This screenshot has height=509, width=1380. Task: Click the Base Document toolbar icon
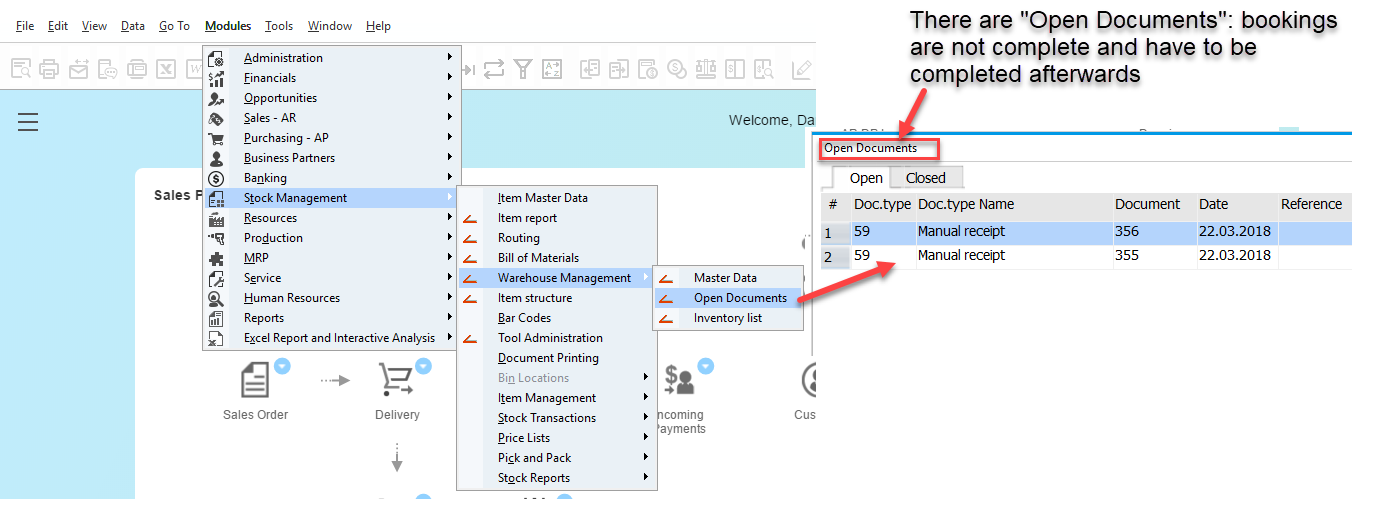click(x=590, y=69)
